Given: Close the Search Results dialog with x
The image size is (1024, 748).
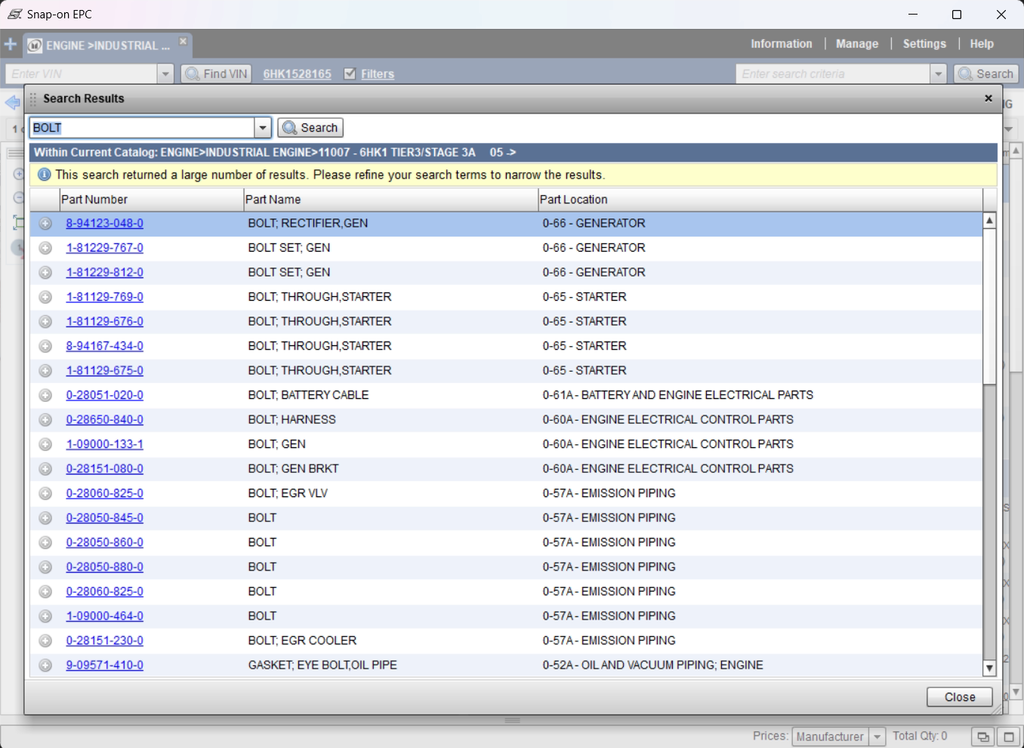Looking at the screenshot, I should coord(988,98).
